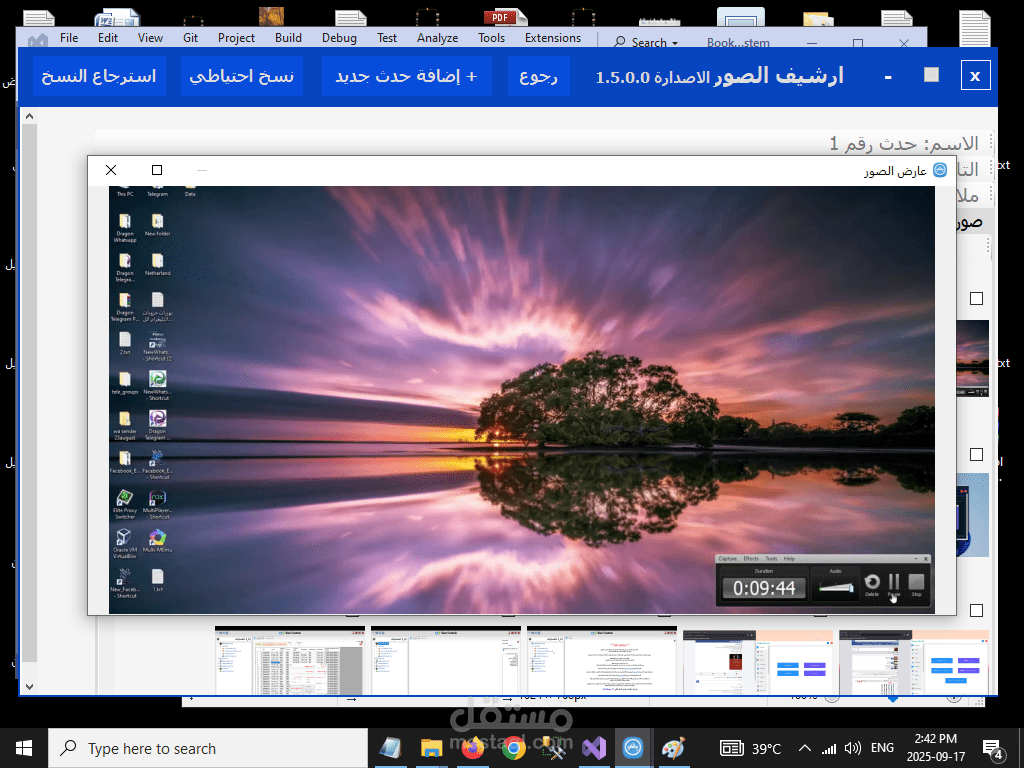
Task: Tick the third image checkbox on the right edge
Action: point(976,611)
